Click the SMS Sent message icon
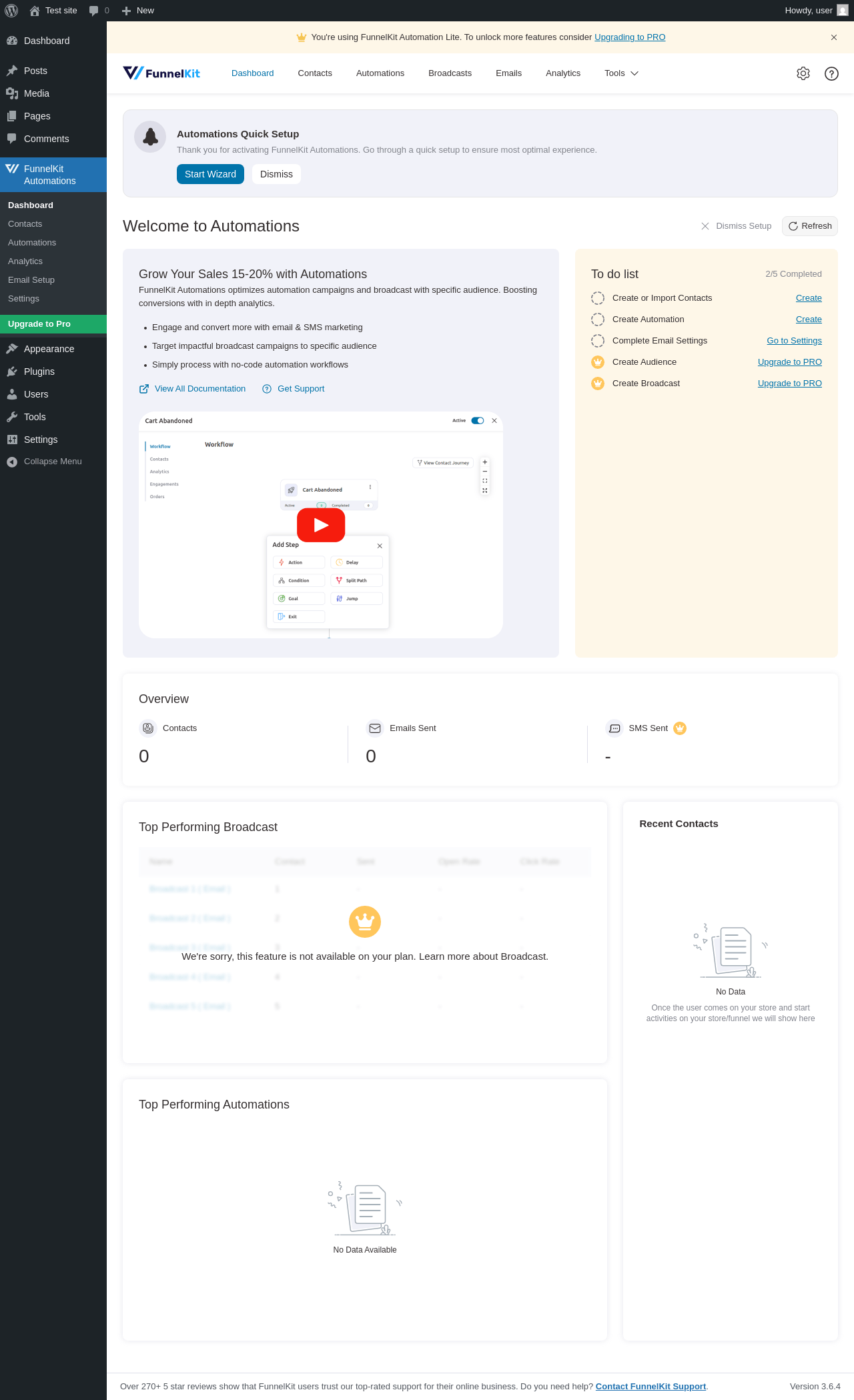The image size is (854, 1400). click(x=614, y=728)
